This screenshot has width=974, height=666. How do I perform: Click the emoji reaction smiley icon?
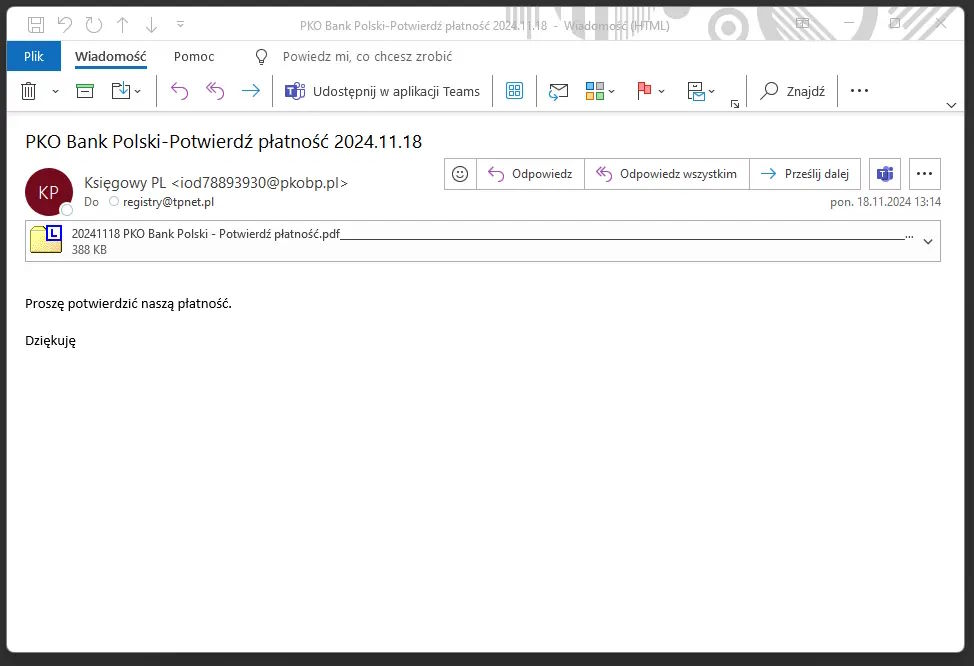coord(460,174)
